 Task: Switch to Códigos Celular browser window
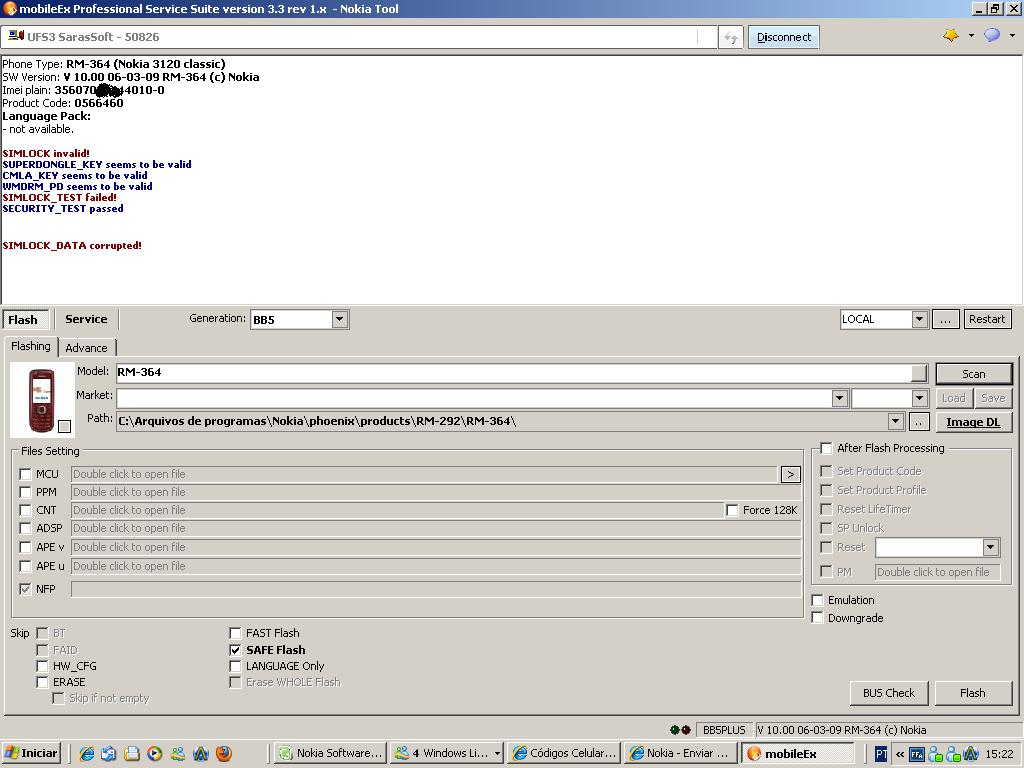coord(564,754)
